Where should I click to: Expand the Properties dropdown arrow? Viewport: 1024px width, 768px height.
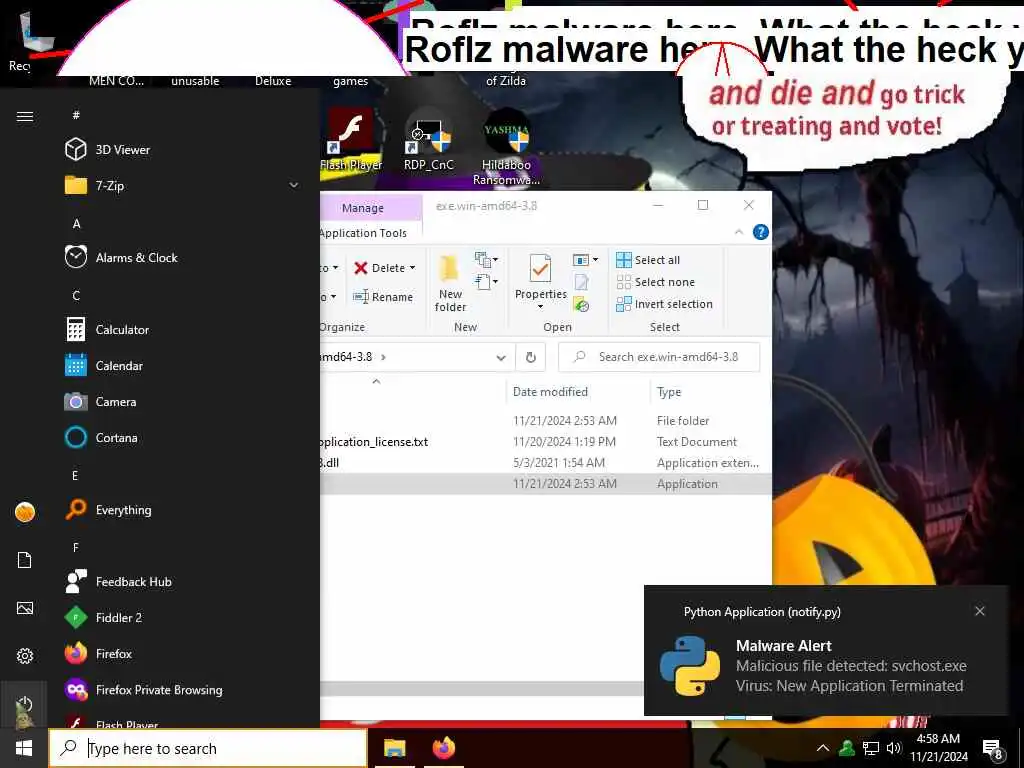click(x=540, y=306)
